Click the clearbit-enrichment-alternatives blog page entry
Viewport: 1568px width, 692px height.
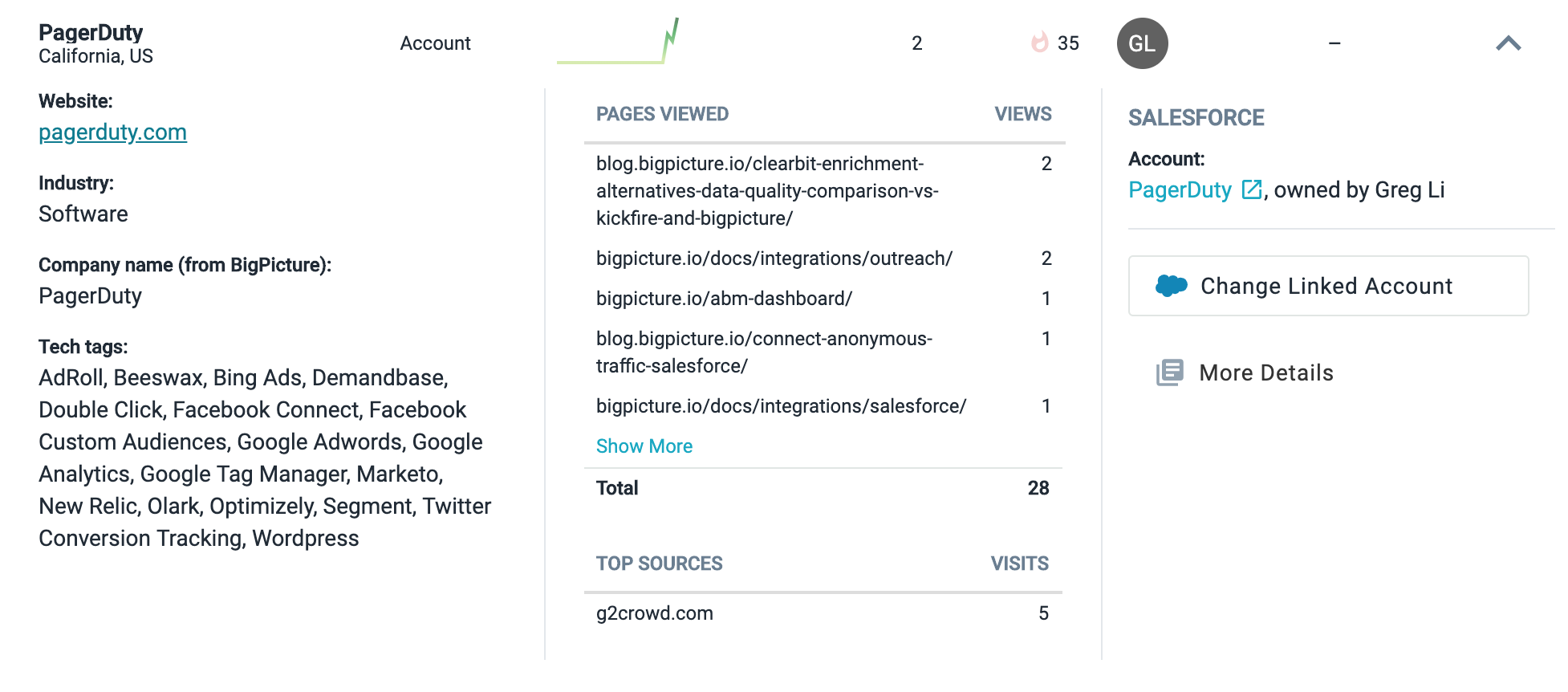point(766,191)
